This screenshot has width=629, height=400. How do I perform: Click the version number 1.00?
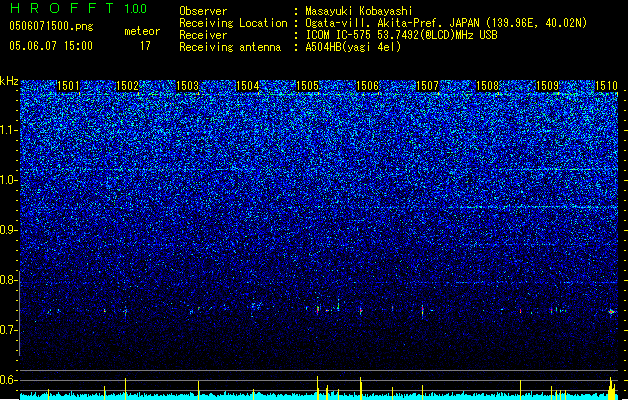click(x=136, y=9)
